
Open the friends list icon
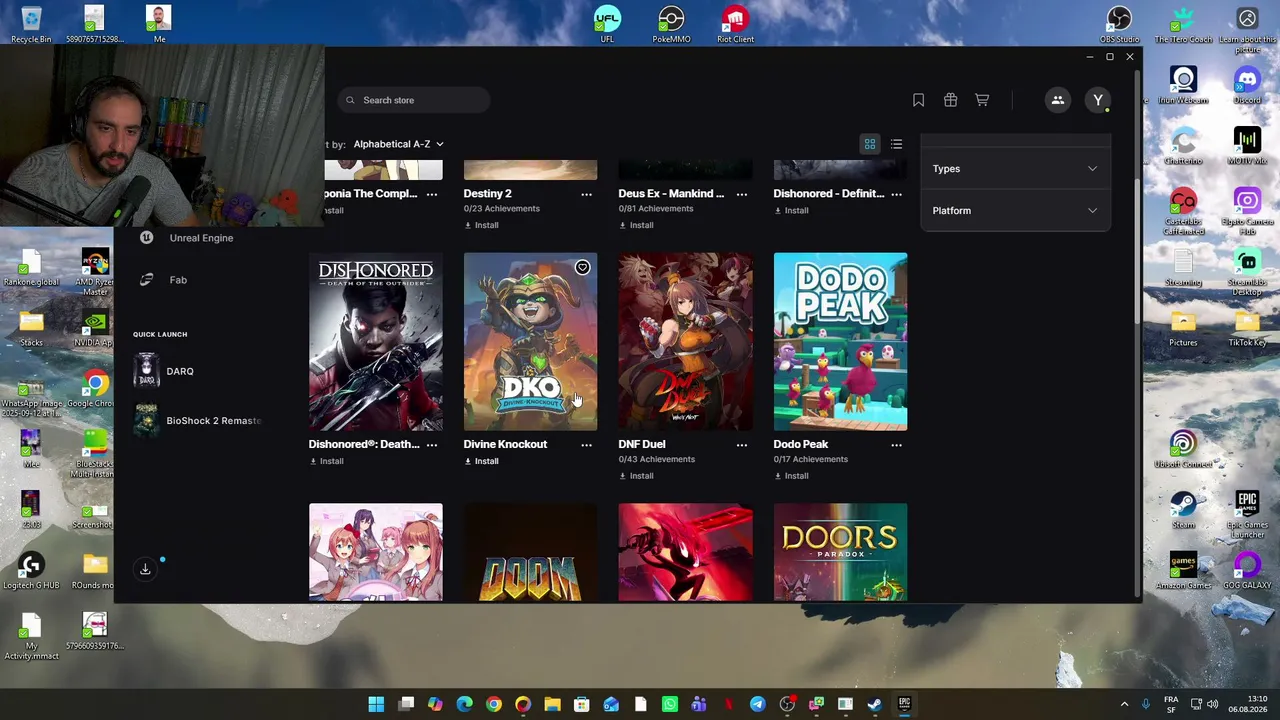point(1057,100)
